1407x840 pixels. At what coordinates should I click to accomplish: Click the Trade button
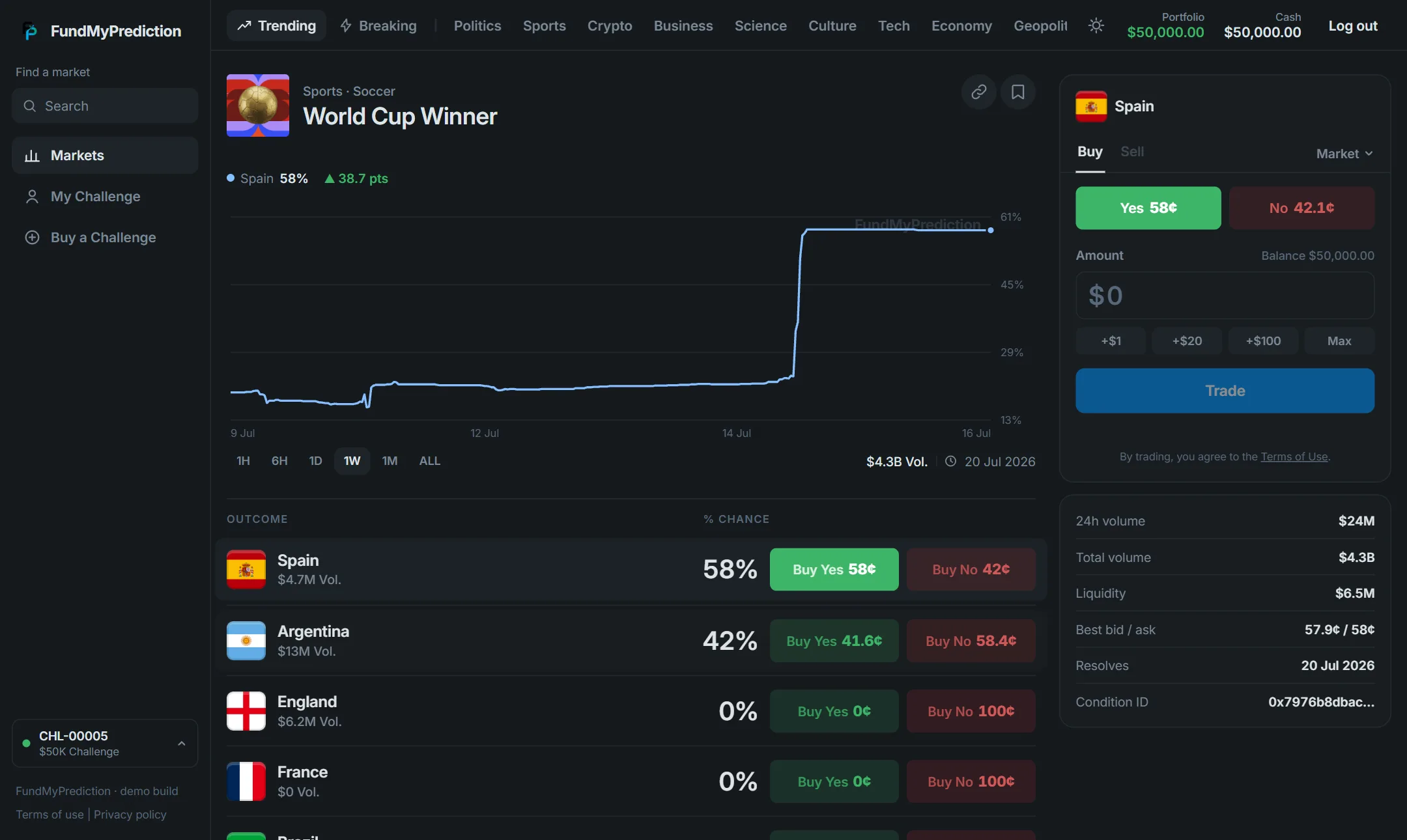(x=1225, y=391)
